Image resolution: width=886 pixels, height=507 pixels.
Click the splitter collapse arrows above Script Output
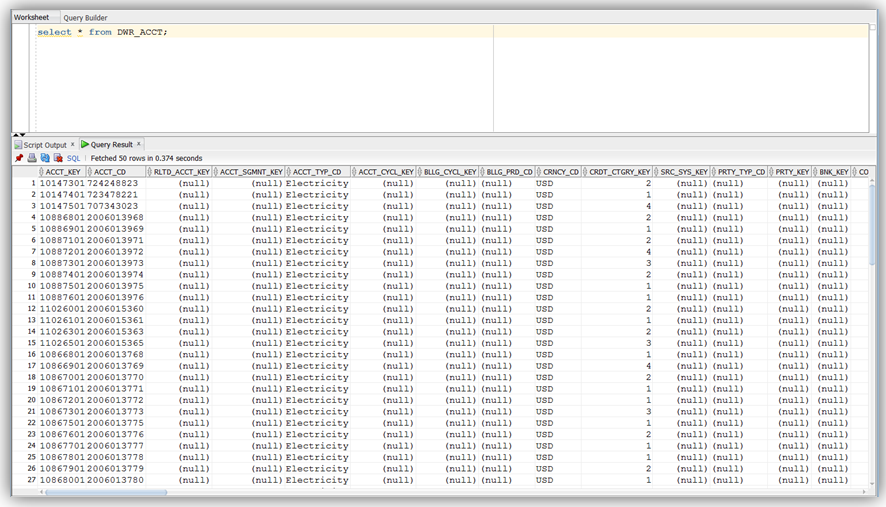point(19,135)
